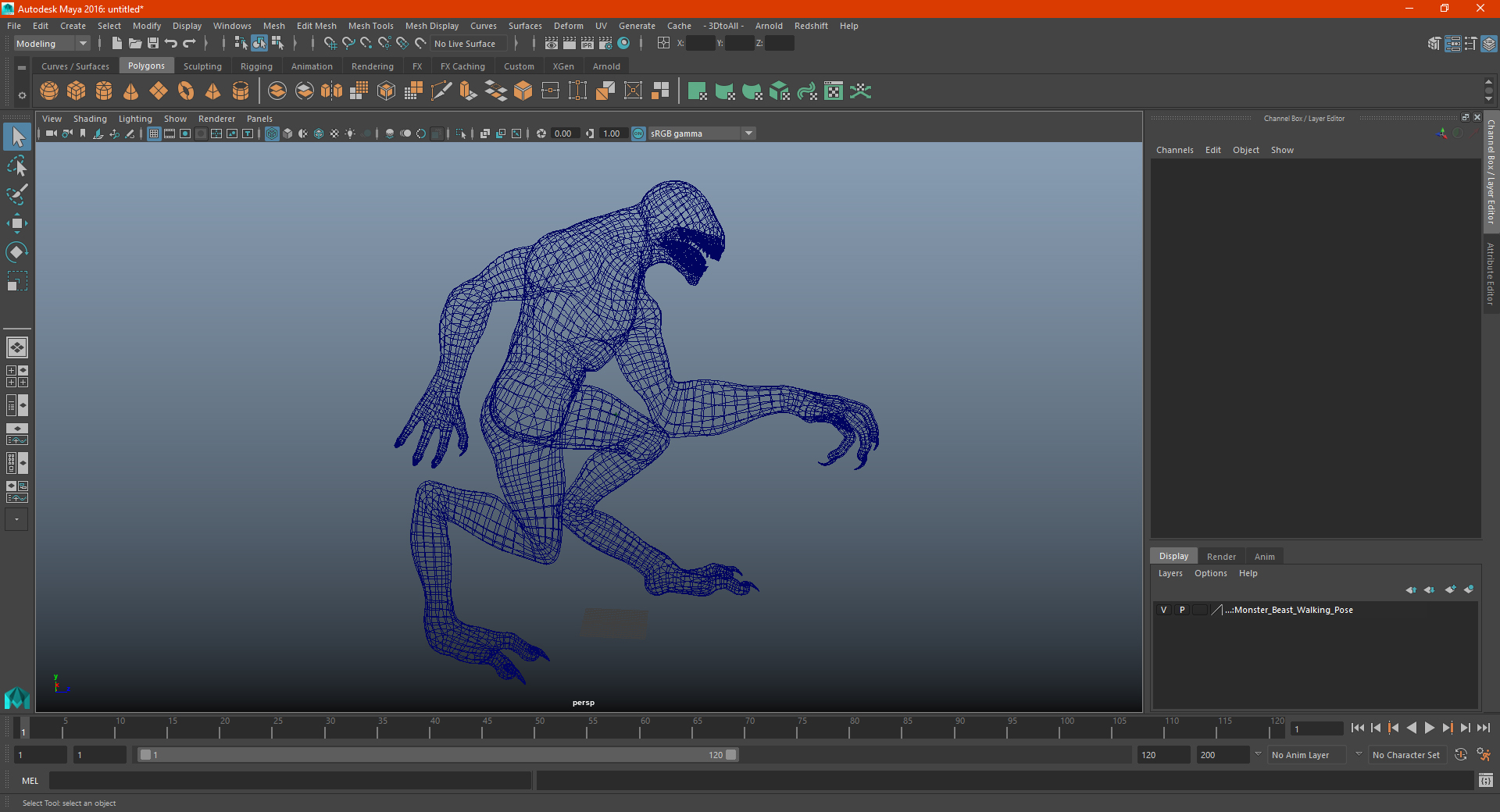The image size is (1500, 812).
Task: Switch to the Anim layer tab
Action: (x=1265, y=557)
